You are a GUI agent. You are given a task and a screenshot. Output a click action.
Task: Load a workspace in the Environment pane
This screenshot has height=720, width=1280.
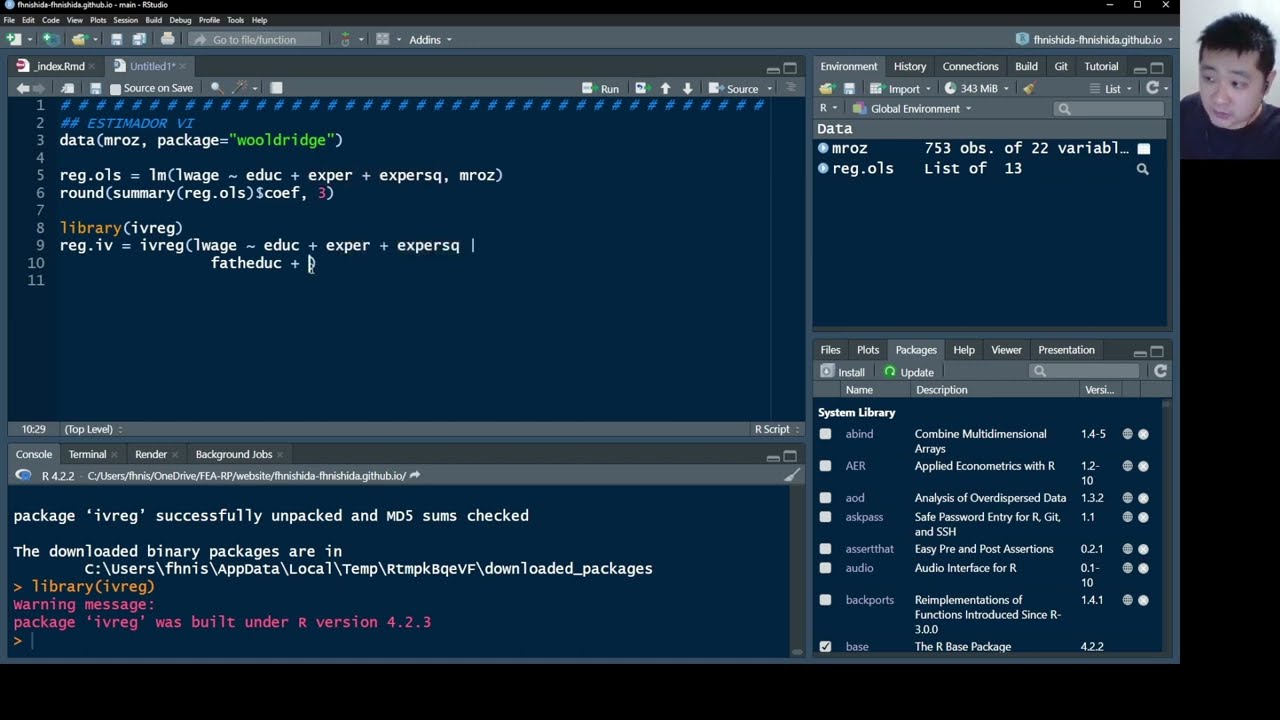[x=827, y=88]
